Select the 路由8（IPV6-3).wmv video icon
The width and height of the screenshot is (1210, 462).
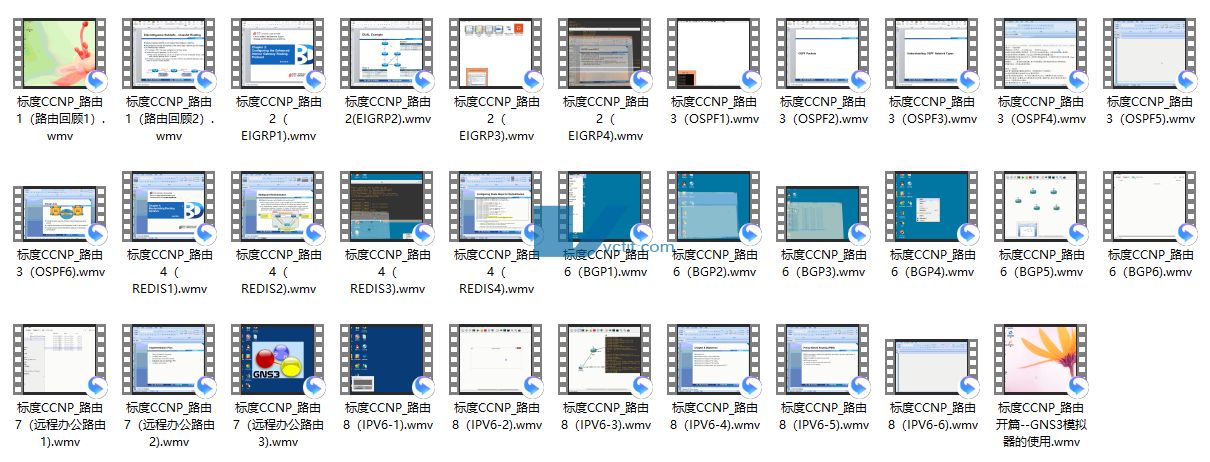pos(605,359)
